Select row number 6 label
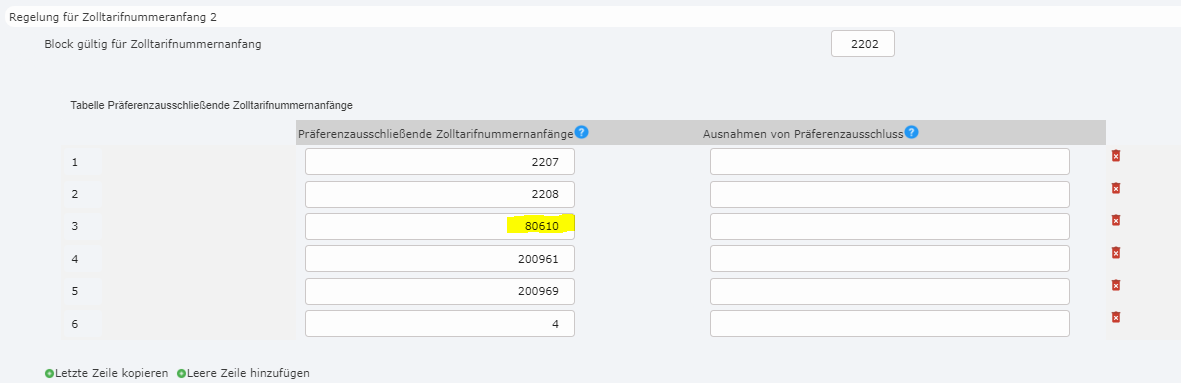Viewport: 1181px width, 383px height. pyautogui.click(x=74, y=324)
